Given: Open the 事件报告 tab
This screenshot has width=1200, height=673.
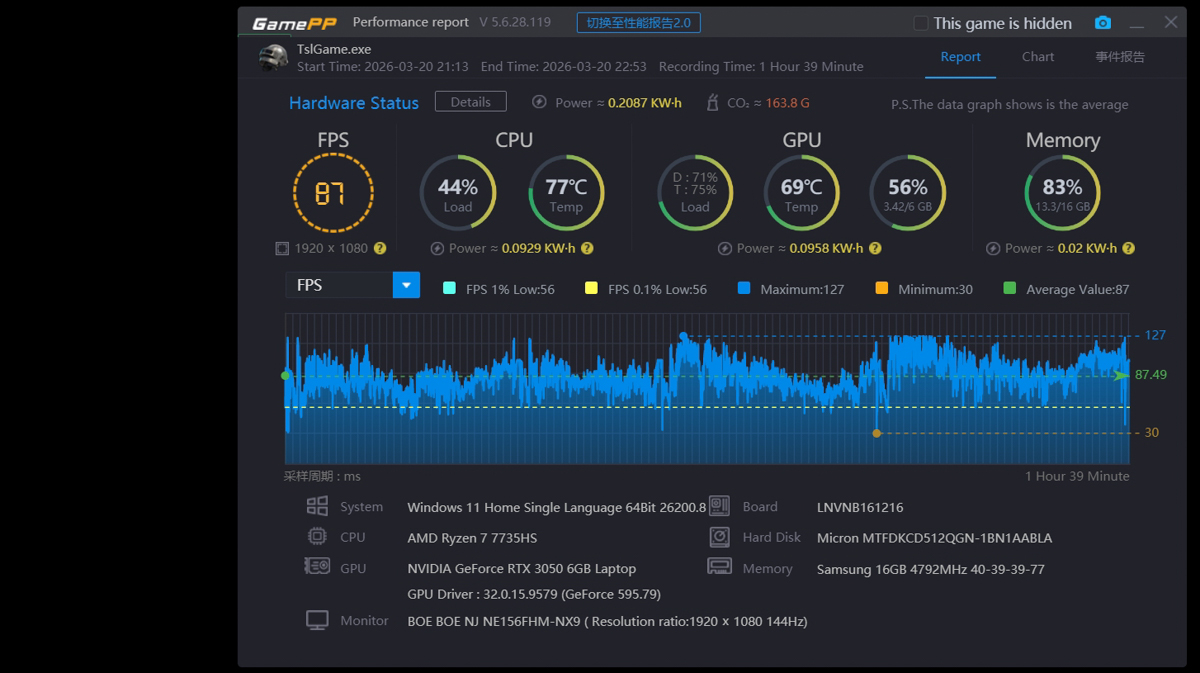Looking at the screenshot, I should 1119,57.
